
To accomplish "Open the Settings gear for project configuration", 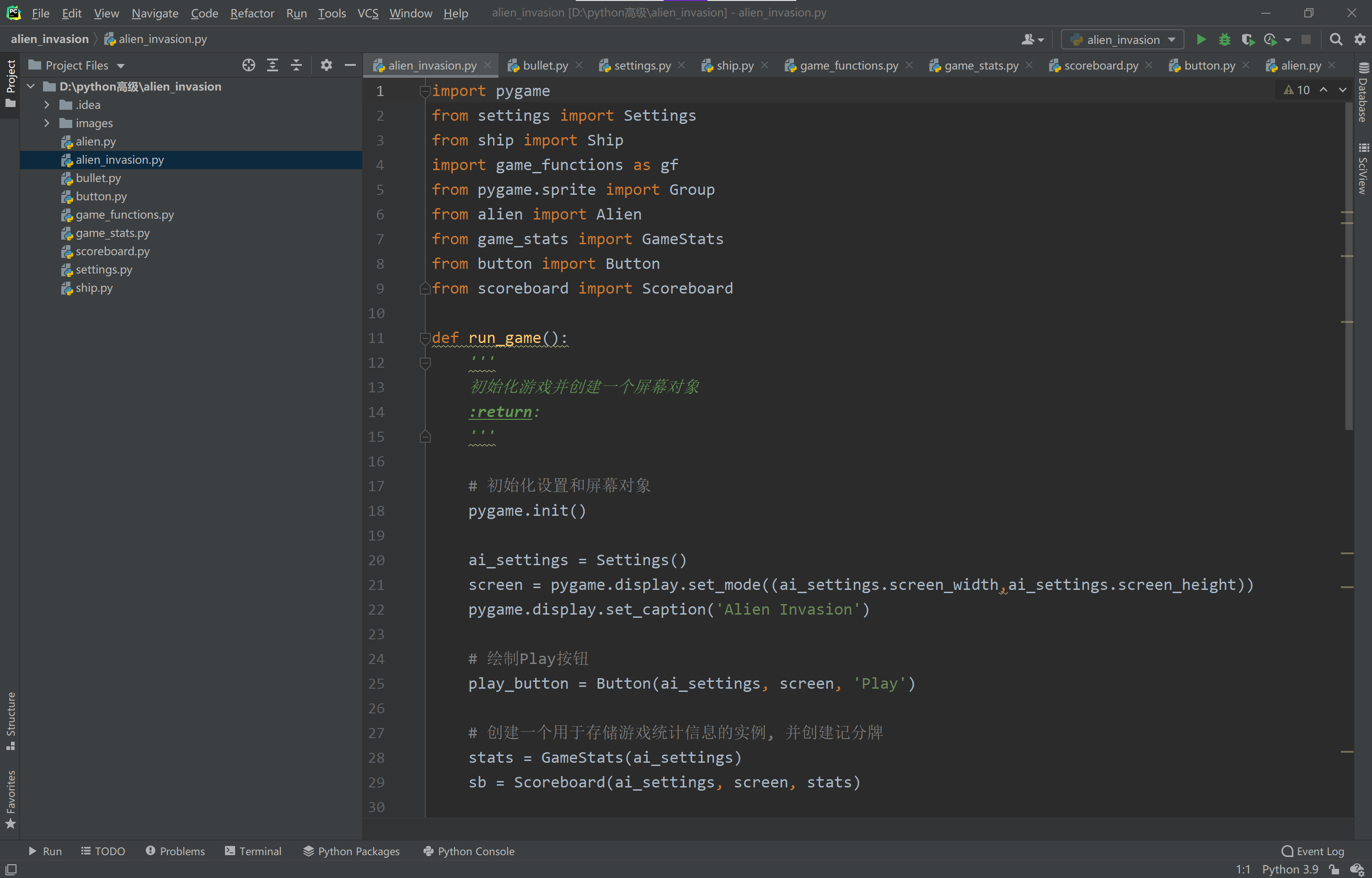I will tap(327, 65).
